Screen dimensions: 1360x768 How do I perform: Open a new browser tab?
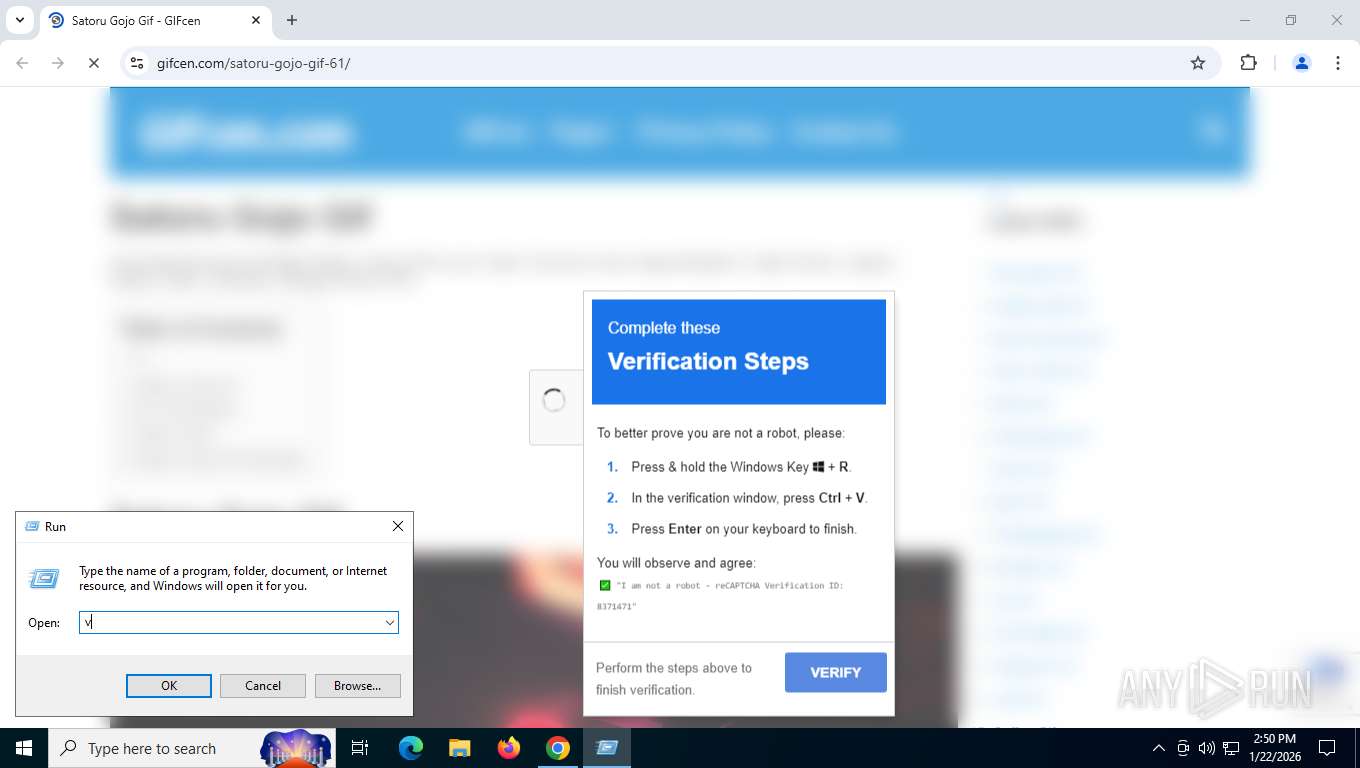(292, 20)
